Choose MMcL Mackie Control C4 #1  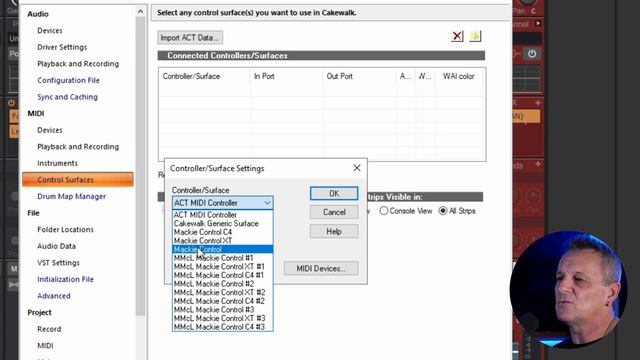[x=222, y=275]
